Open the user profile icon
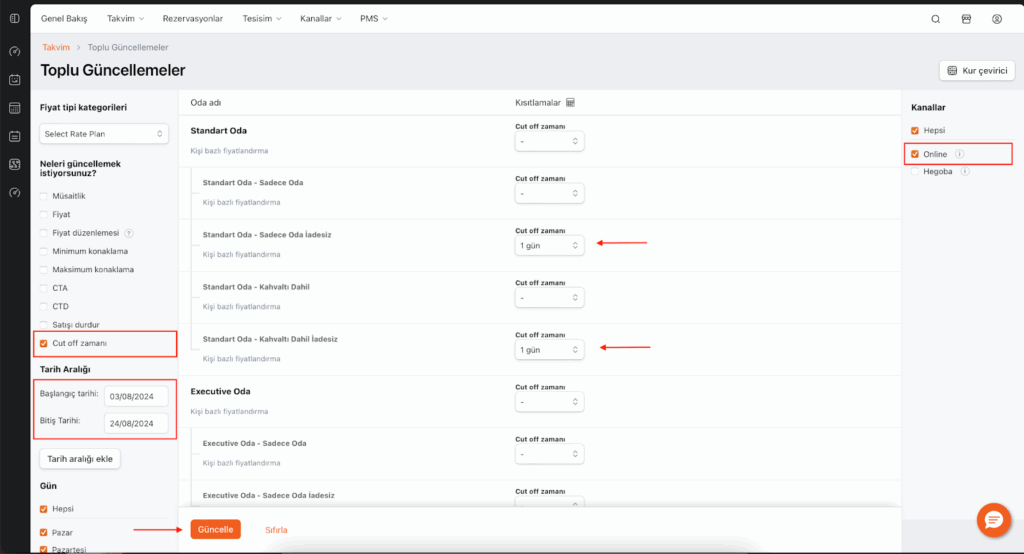Image resolution: width=1024 pixels, height=554 pixels. pyautogui.click(x=996, y=19)
